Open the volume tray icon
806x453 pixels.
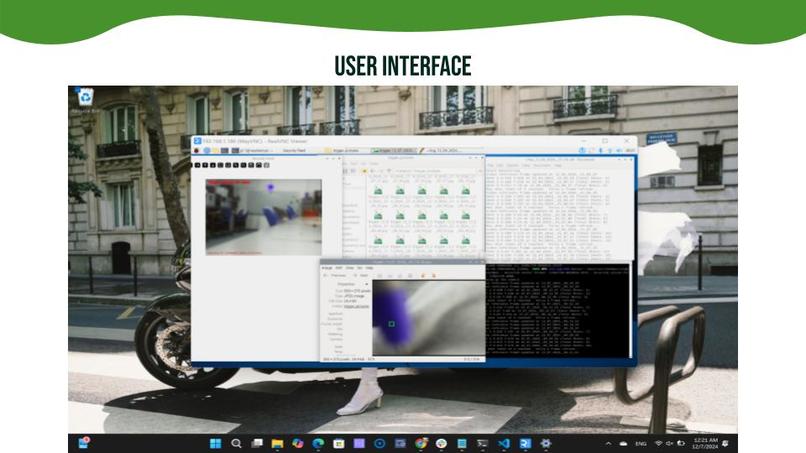[x=669, y=443]
